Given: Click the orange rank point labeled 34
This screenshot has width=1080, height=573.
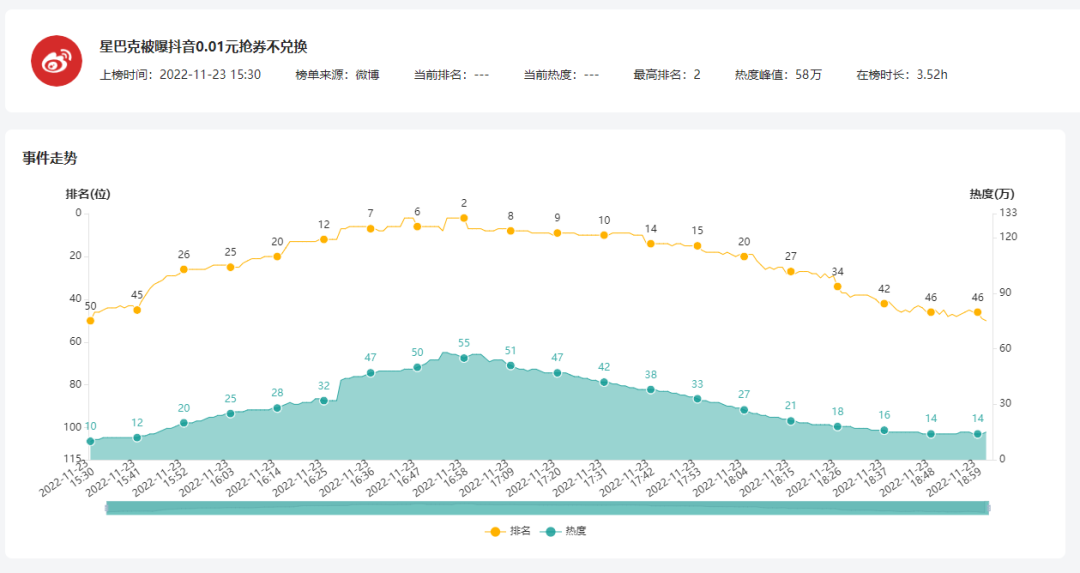Looking at the screenshot, I should click(838, 287).
